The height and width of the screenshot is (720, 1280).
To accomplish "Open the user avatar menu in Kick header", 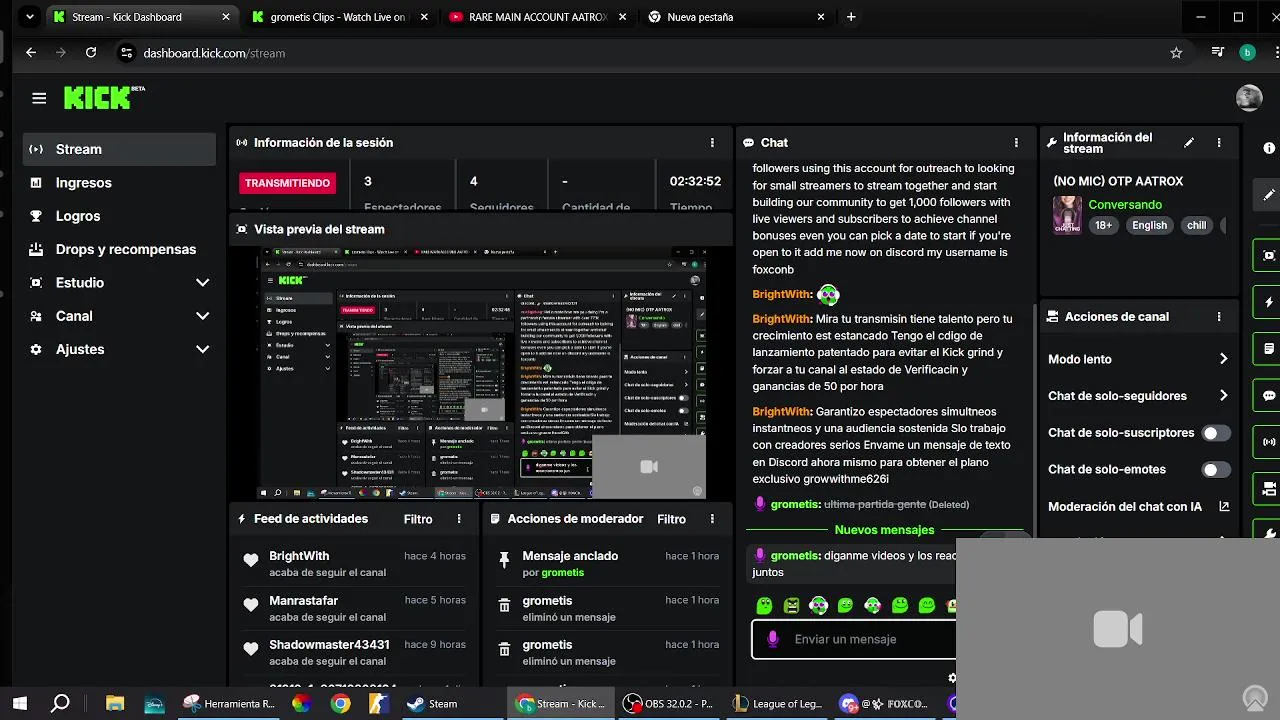I will coord(1249,97).
